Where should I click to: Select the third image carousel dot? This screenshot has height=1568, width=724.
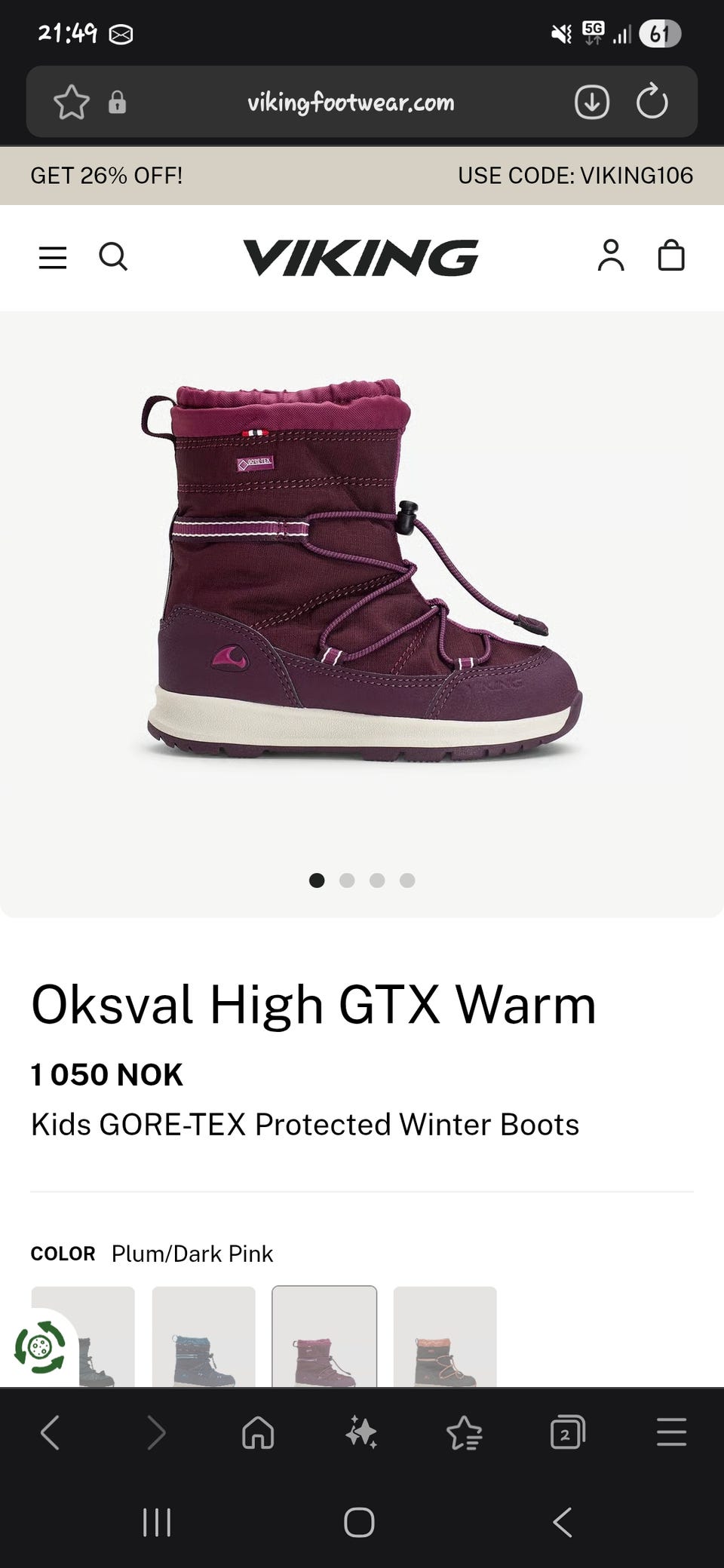tap(377, 880)
